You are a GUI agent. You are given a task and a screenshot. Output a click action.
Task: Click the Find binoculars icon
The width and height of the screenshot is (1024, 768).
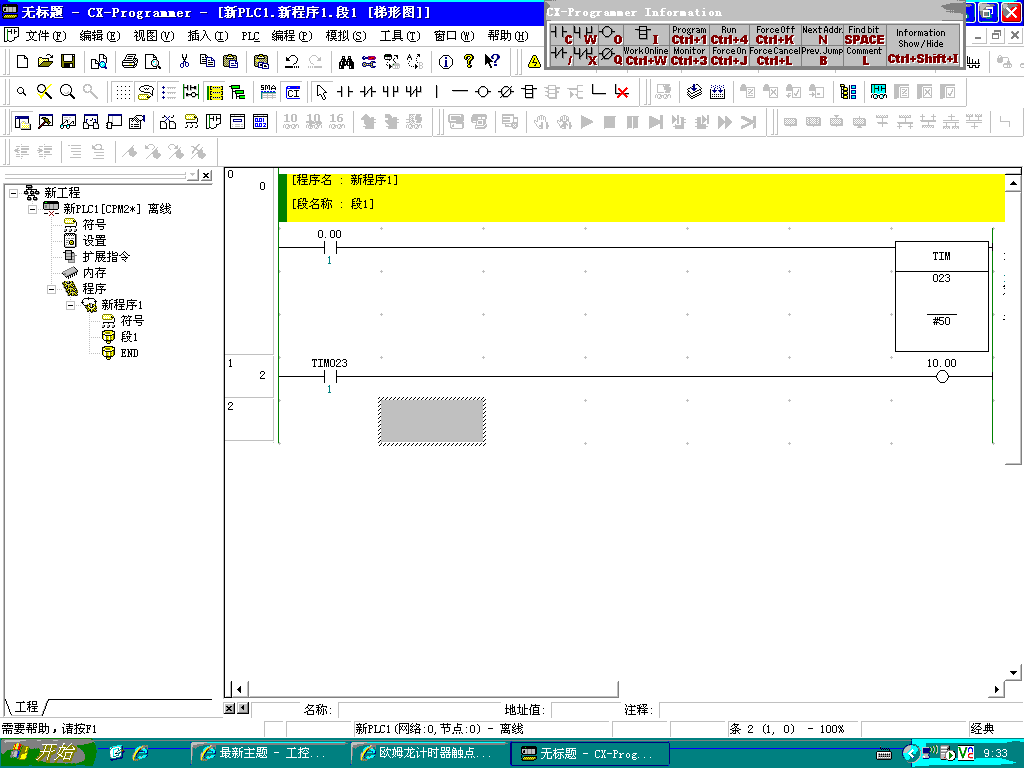tap(346, 62)
